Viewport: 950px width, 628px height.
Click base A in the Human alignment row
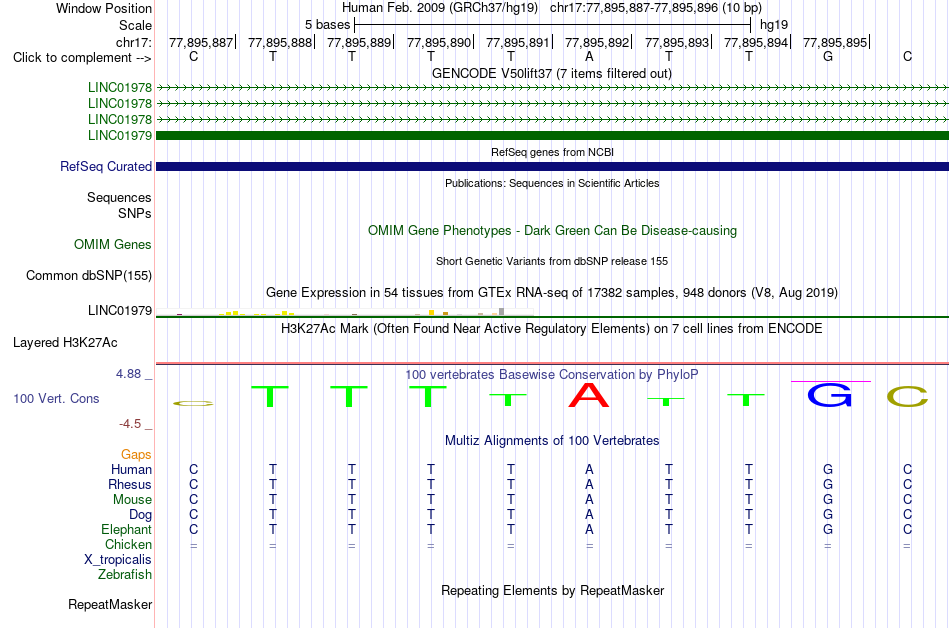click(589, 469)
